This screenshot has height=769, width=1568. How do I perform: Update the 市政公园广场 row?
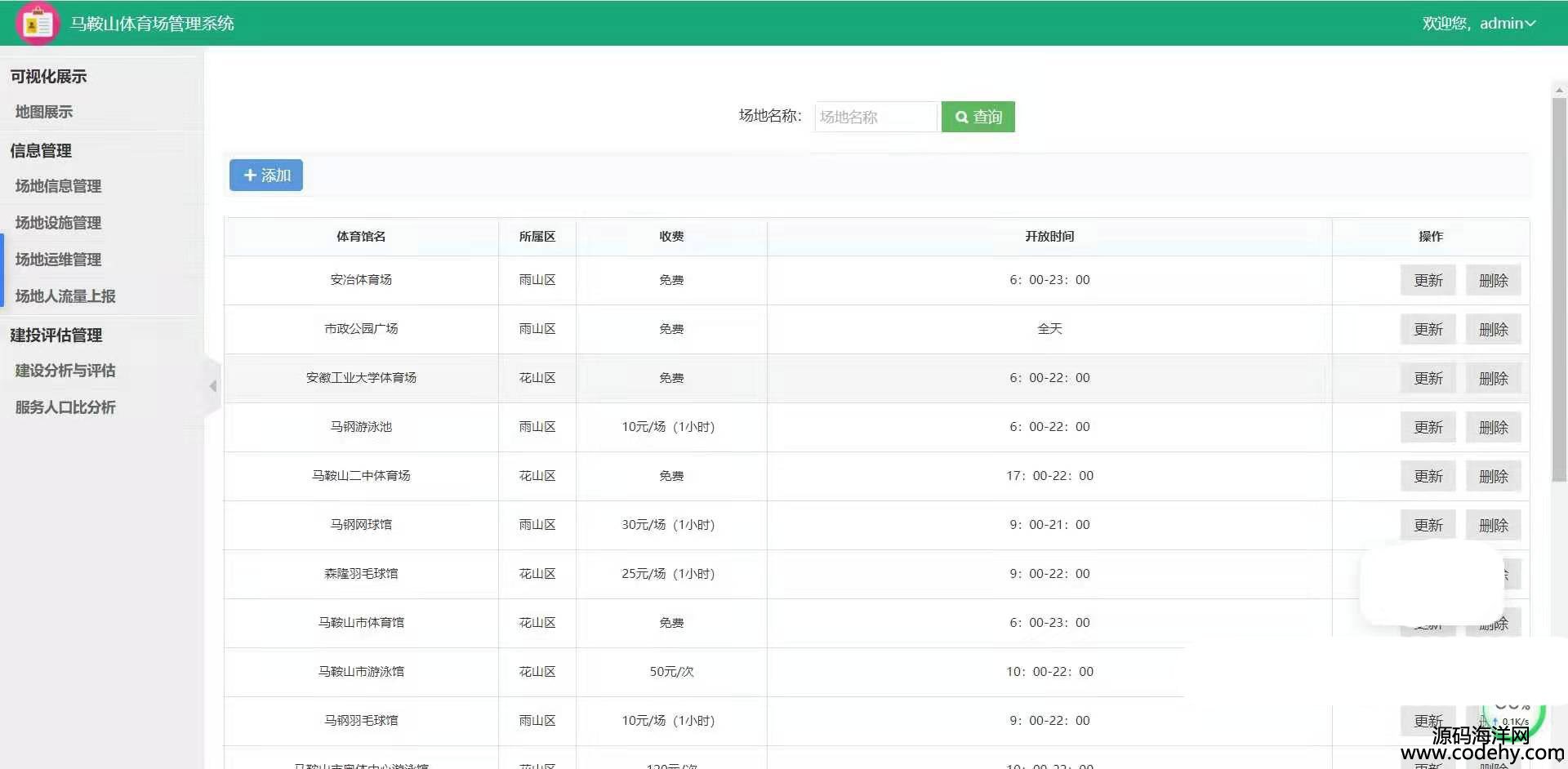[1428, 330]
